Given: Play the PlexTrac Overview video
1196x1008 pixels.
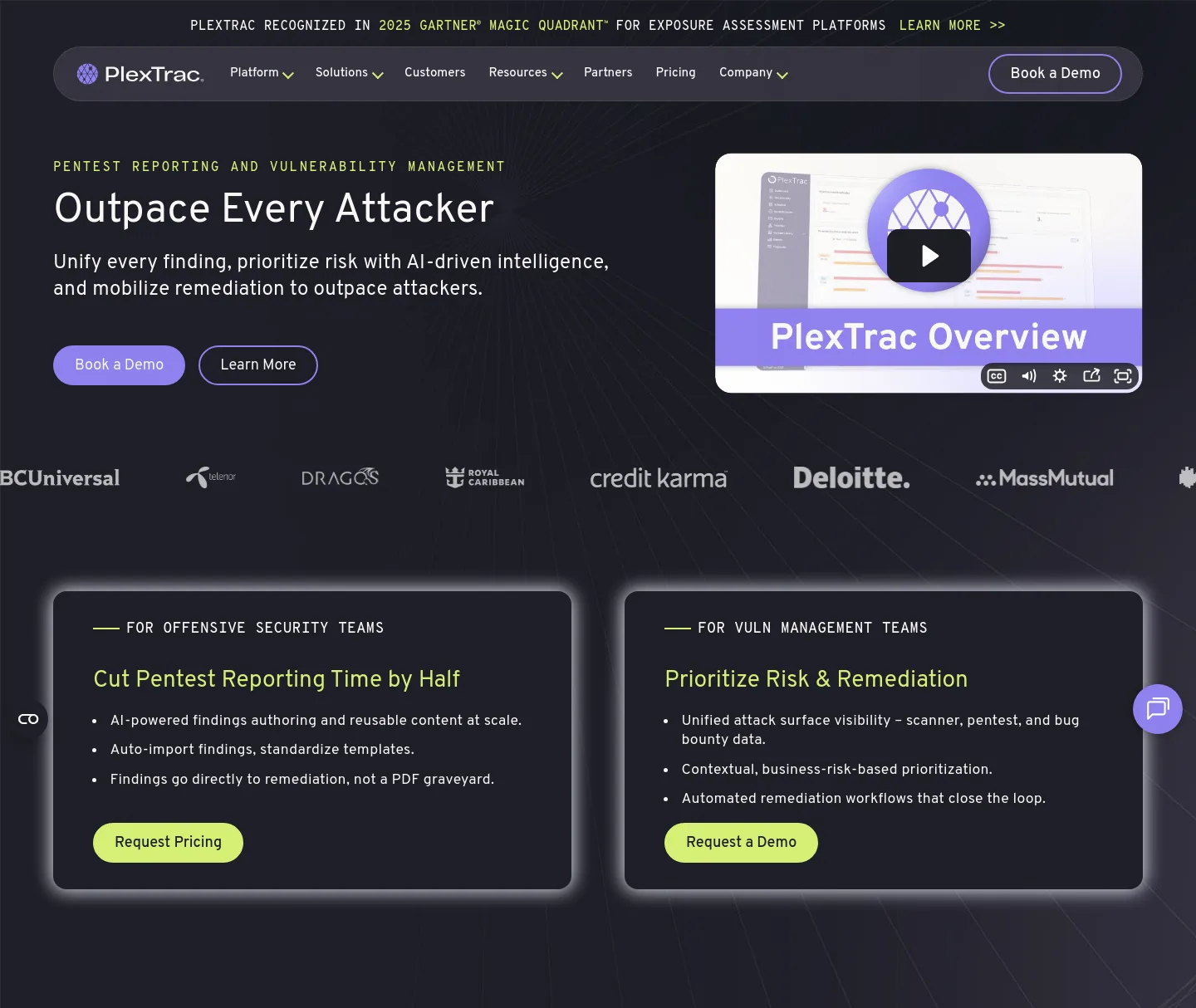Looking at the screenshot, I should (x=929, y=256).
